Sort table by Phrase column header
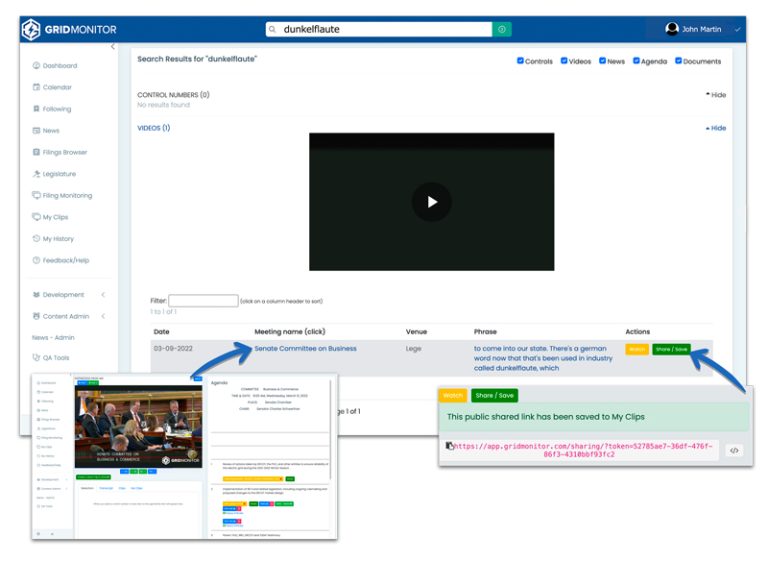The image size is (768, 561). click(x=485, y=332)
